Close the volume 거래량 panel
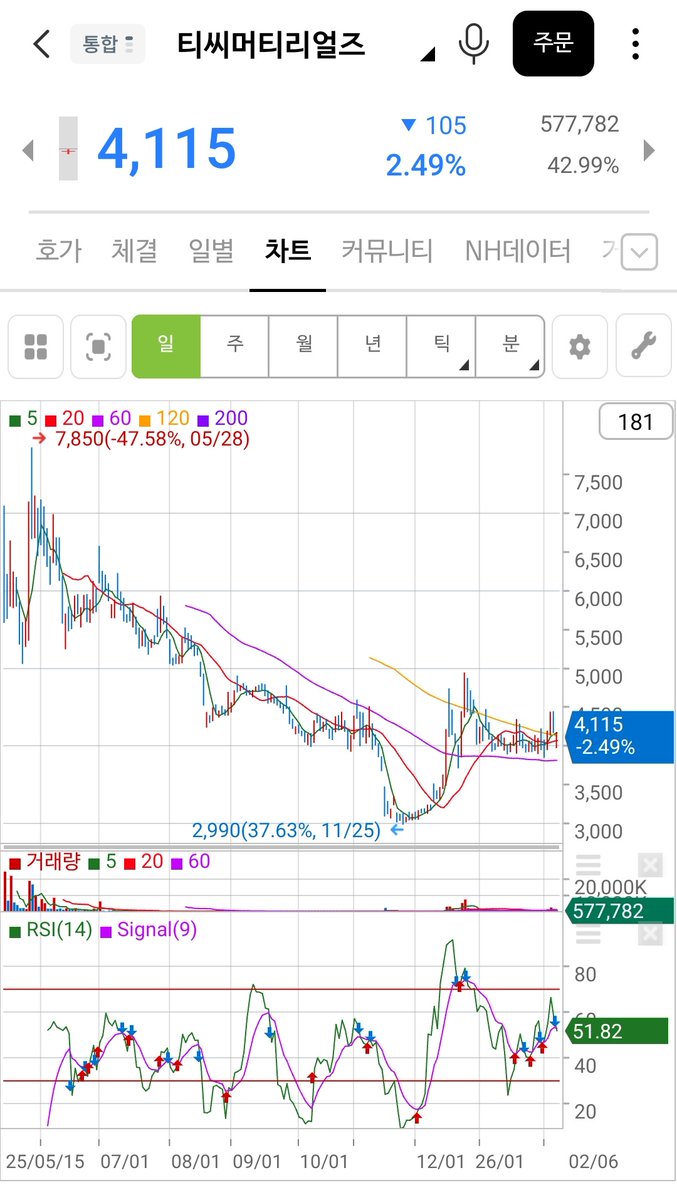 click(650, 865)
